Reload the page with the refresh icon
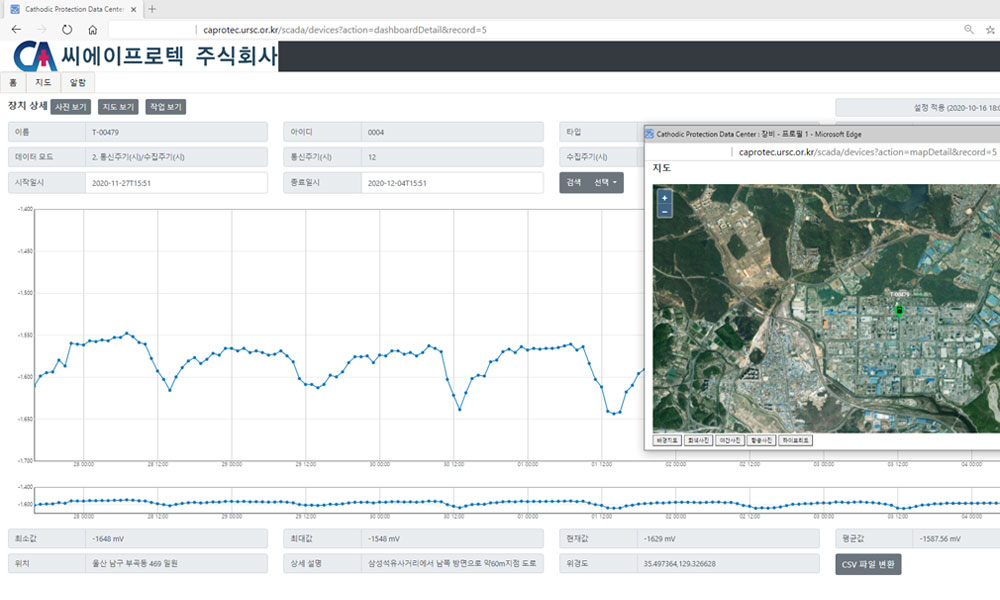1000x600 pixels. (67, 29)
